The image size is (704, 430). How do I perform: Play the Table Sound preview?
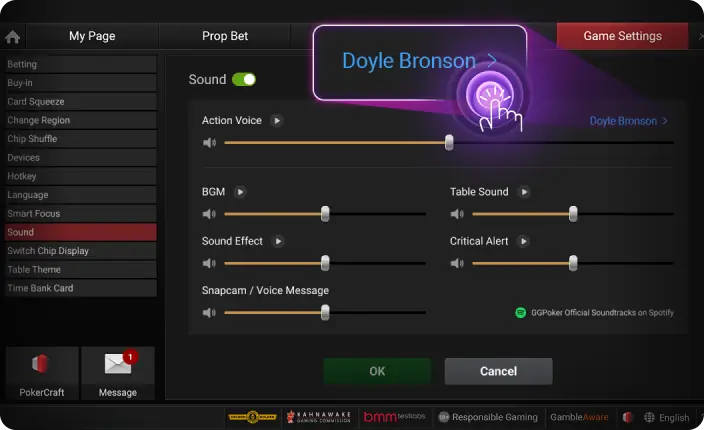524,192
